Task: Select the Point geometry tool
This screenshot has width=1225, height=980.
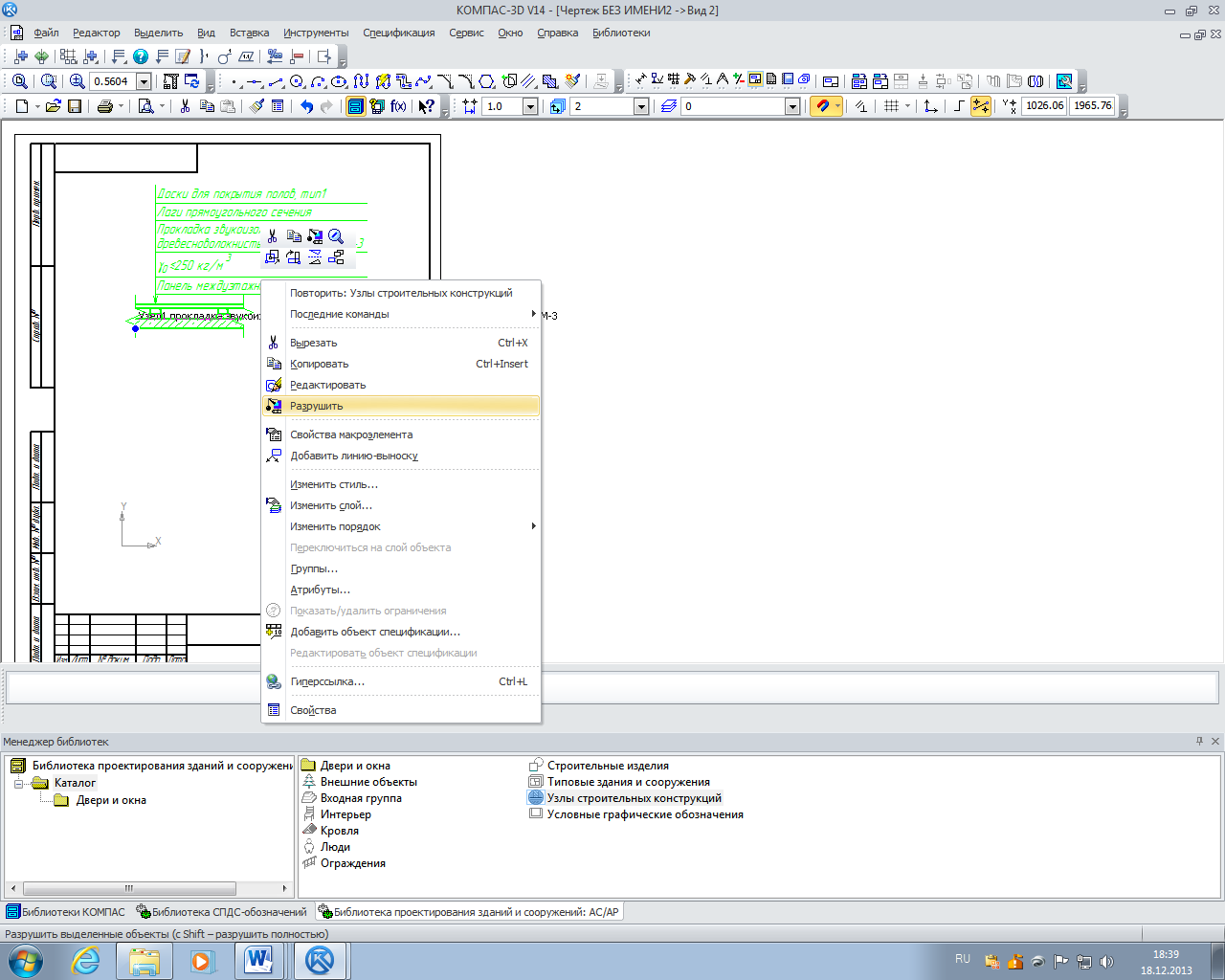Action: (x=234, y=81)
